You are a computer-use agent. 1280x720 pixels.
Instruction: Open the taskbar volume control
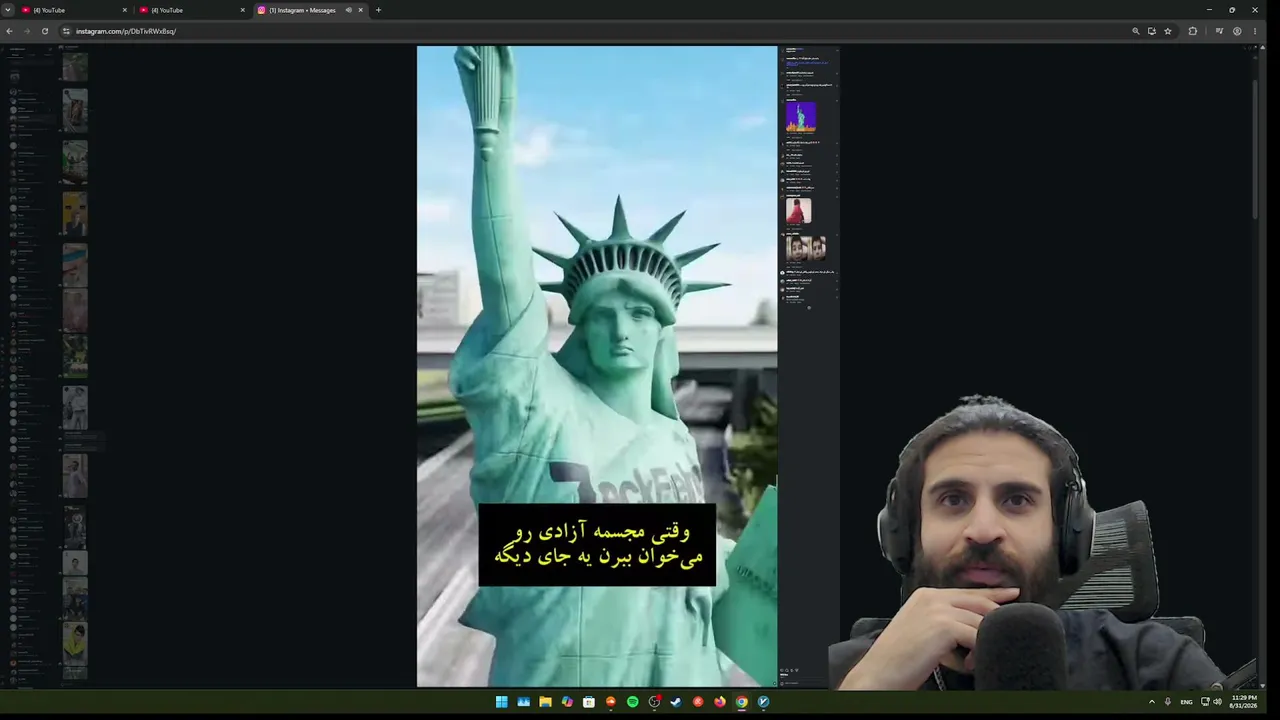pyautogui.click(x=1217, y=702)
